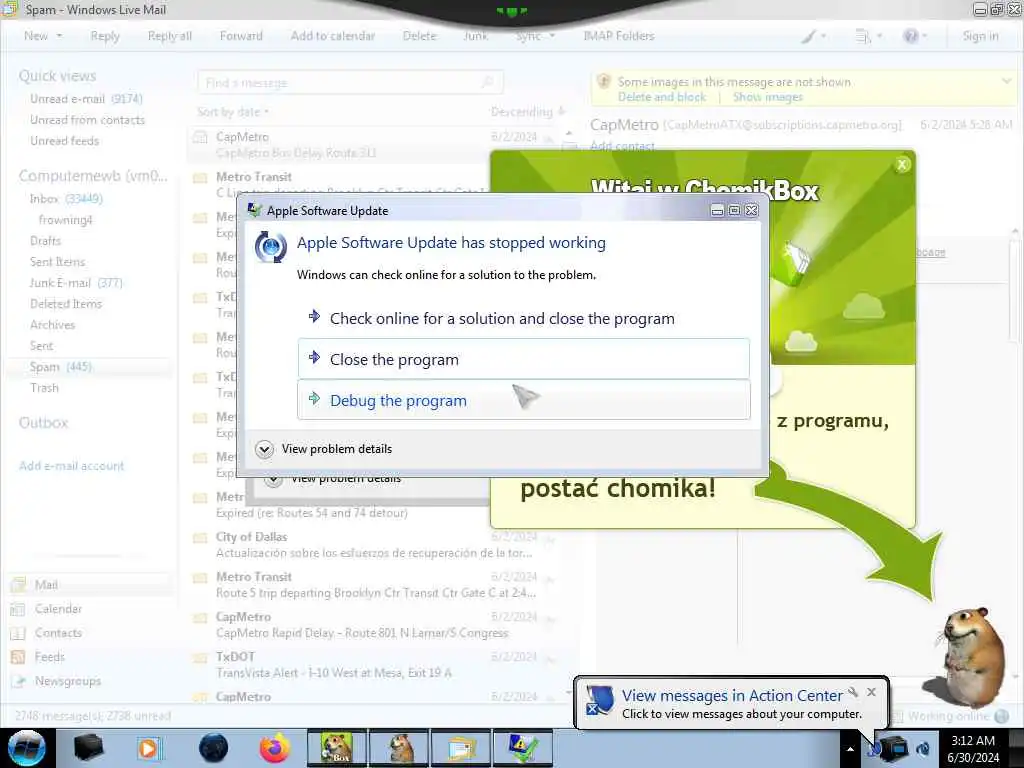Image resolution: width=1024 pixels, height=768 pixels.
Task: Open View messages in Action Center link
Action: (x=732, y=696)
